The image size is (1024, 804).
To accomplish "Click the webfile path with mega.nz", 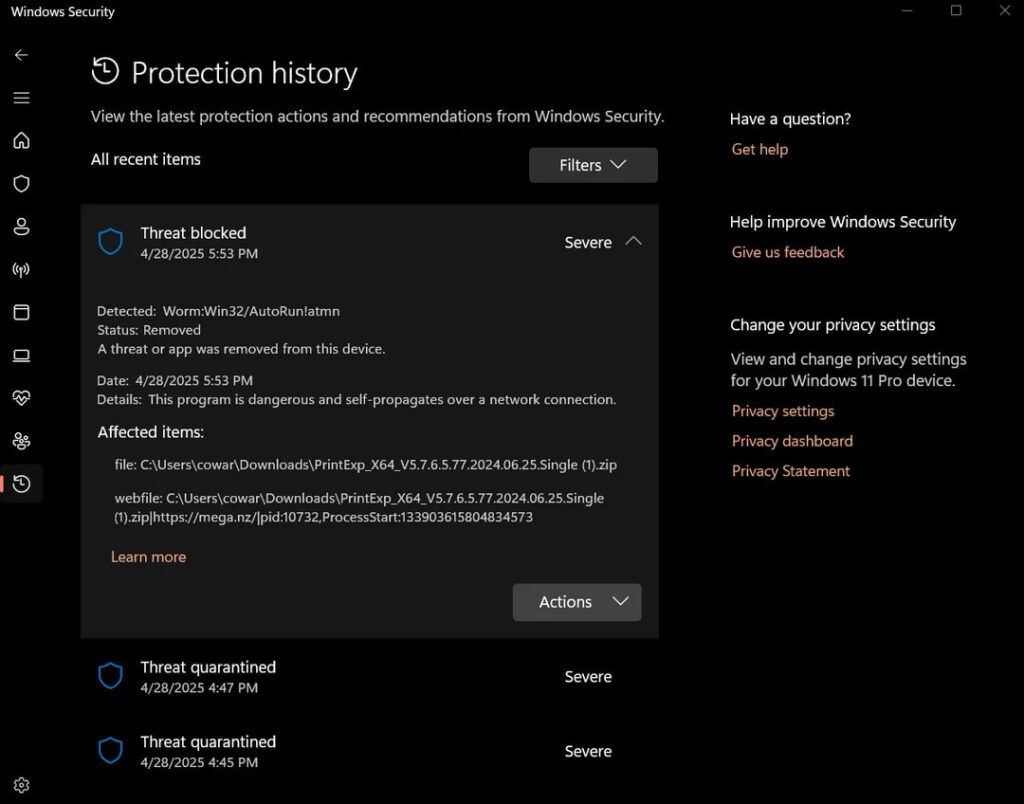I will tap(359, 507).
